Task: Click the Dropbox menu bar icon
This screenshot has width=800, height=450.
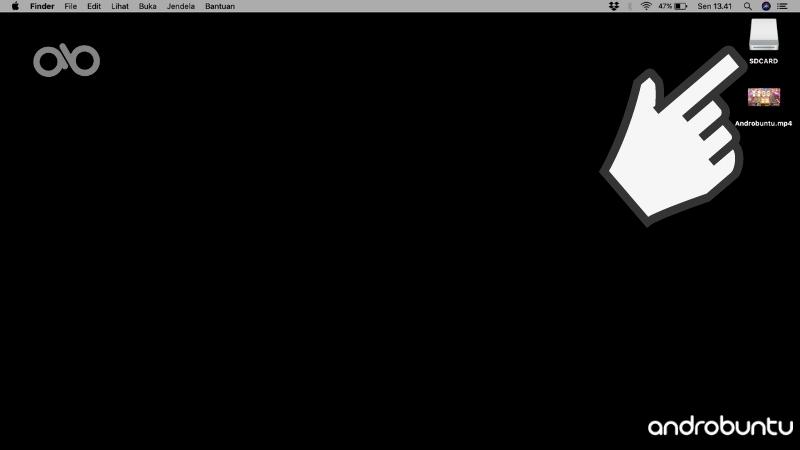Action: (x=614, y=6)
